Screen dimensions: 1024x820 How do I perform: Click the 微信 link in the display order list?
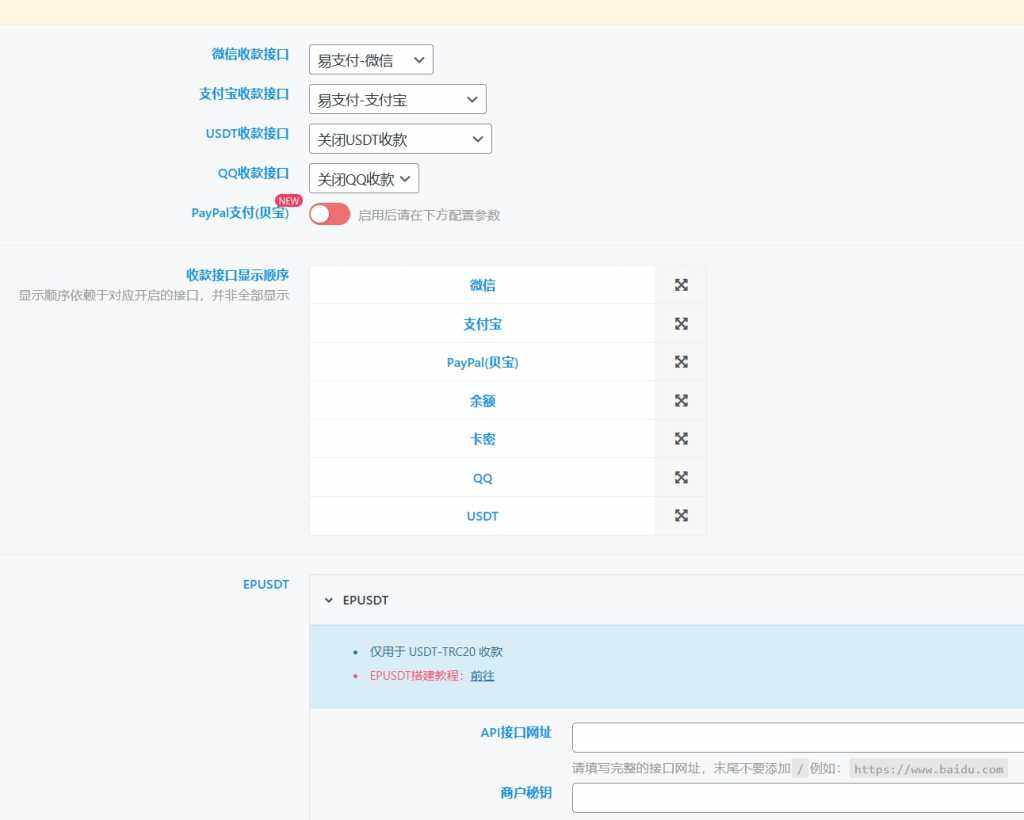(483, 285)
